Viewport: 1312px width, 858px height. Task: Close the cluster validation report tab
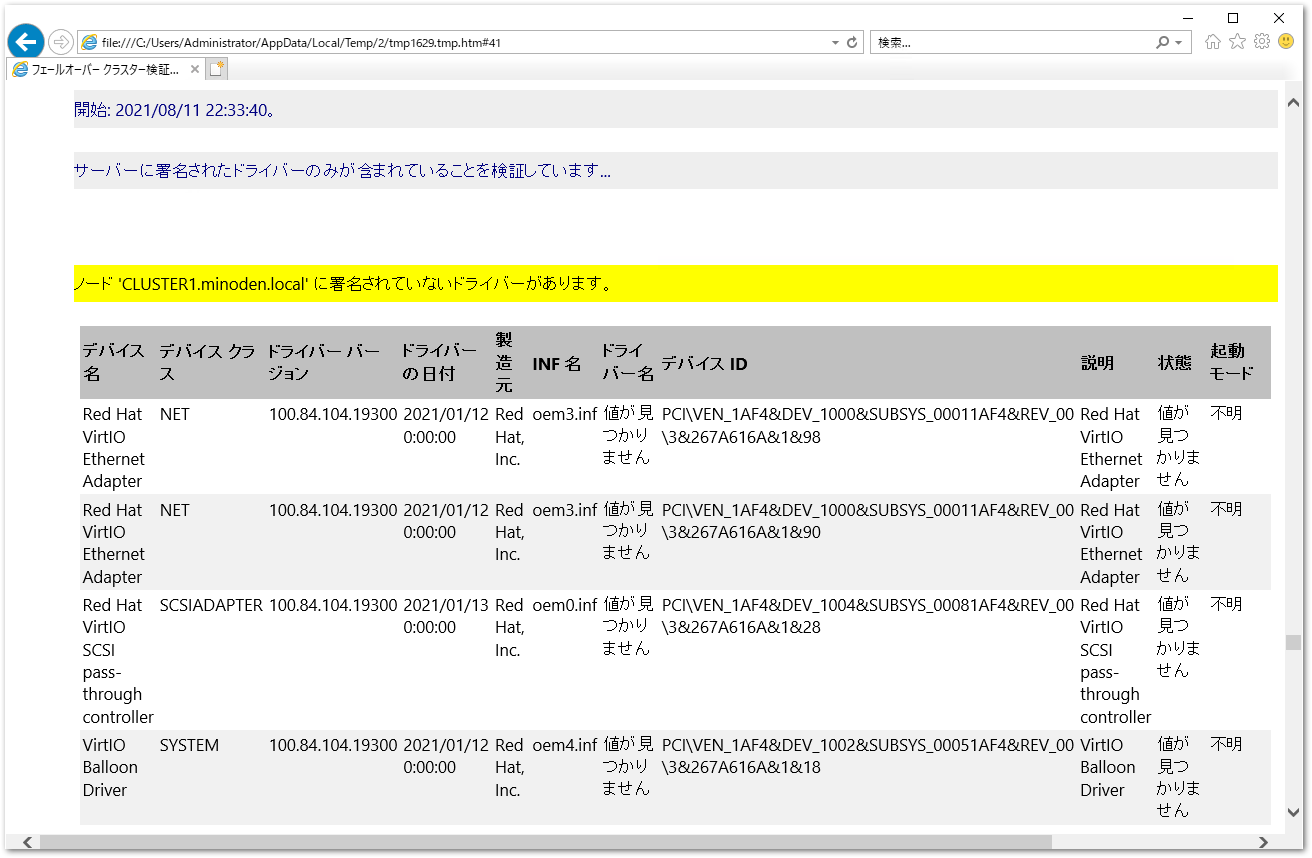coord(194,68)
